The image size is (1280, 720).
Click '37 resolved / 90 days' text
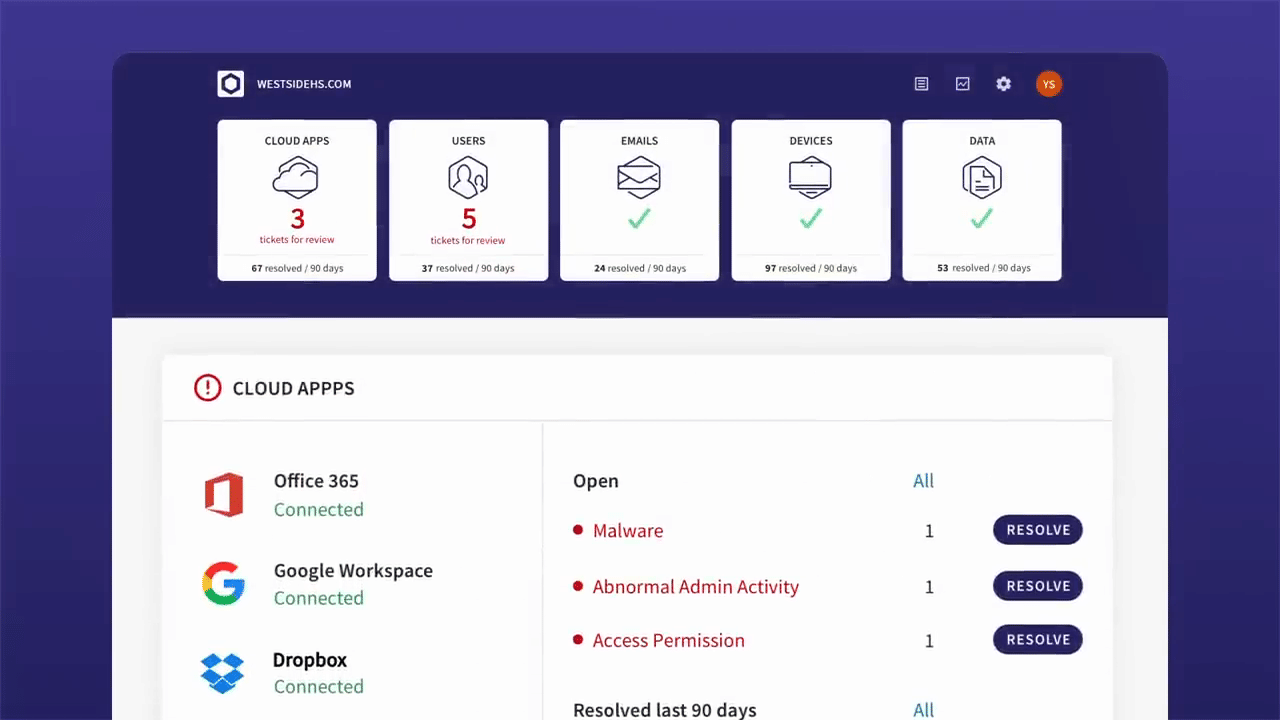pos(468,268)
